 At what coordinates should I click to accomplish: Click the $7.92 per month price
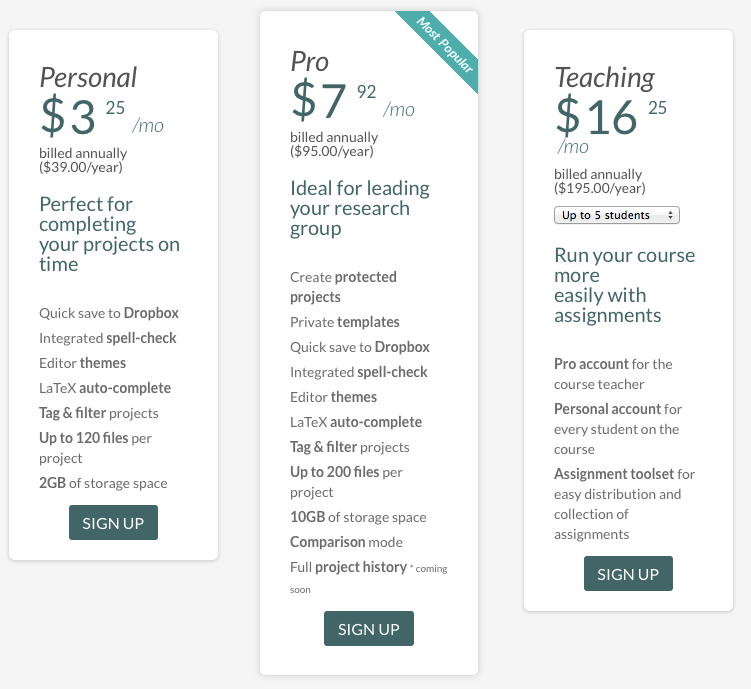pyautogui.click(x=353, y=100)
